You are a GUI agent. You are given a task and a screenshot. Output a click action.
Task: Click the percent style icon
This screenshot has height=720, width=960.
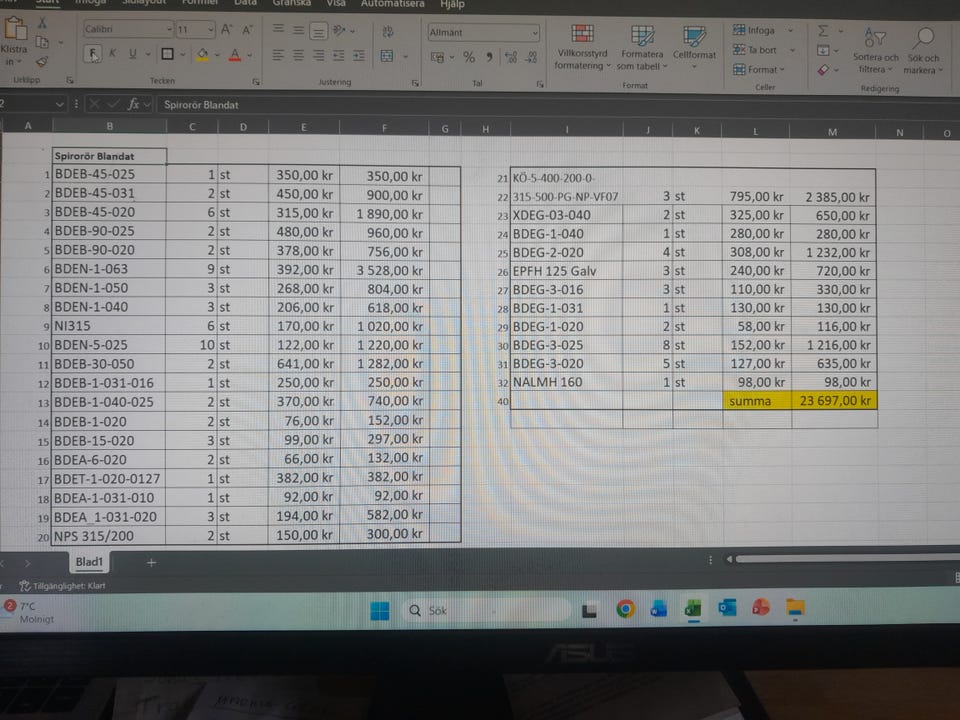(468, 57)
